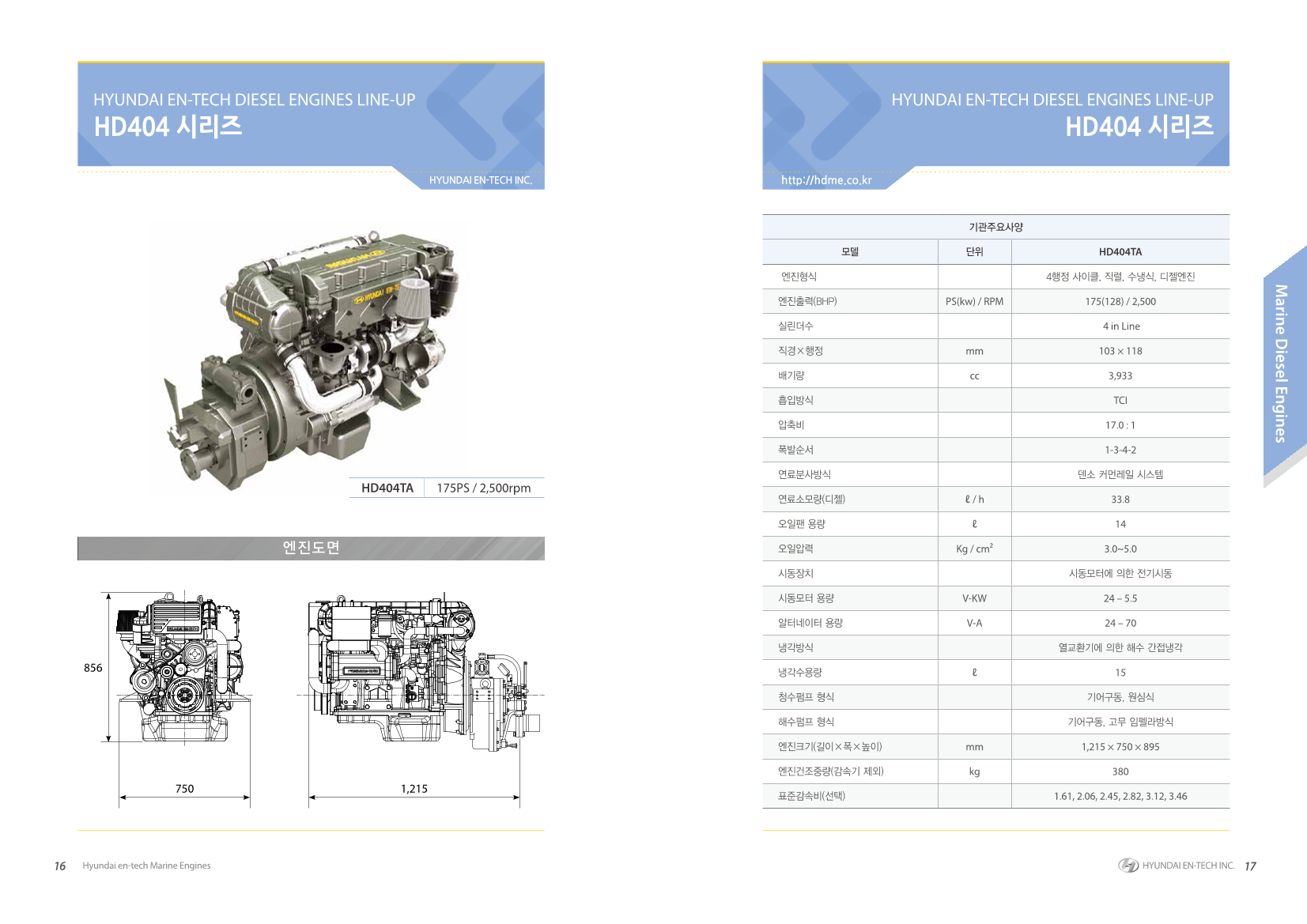The image size is (1307, 924).
Task: Click the 175PS / 2,500rpm caption
Action: pos(483,488)
